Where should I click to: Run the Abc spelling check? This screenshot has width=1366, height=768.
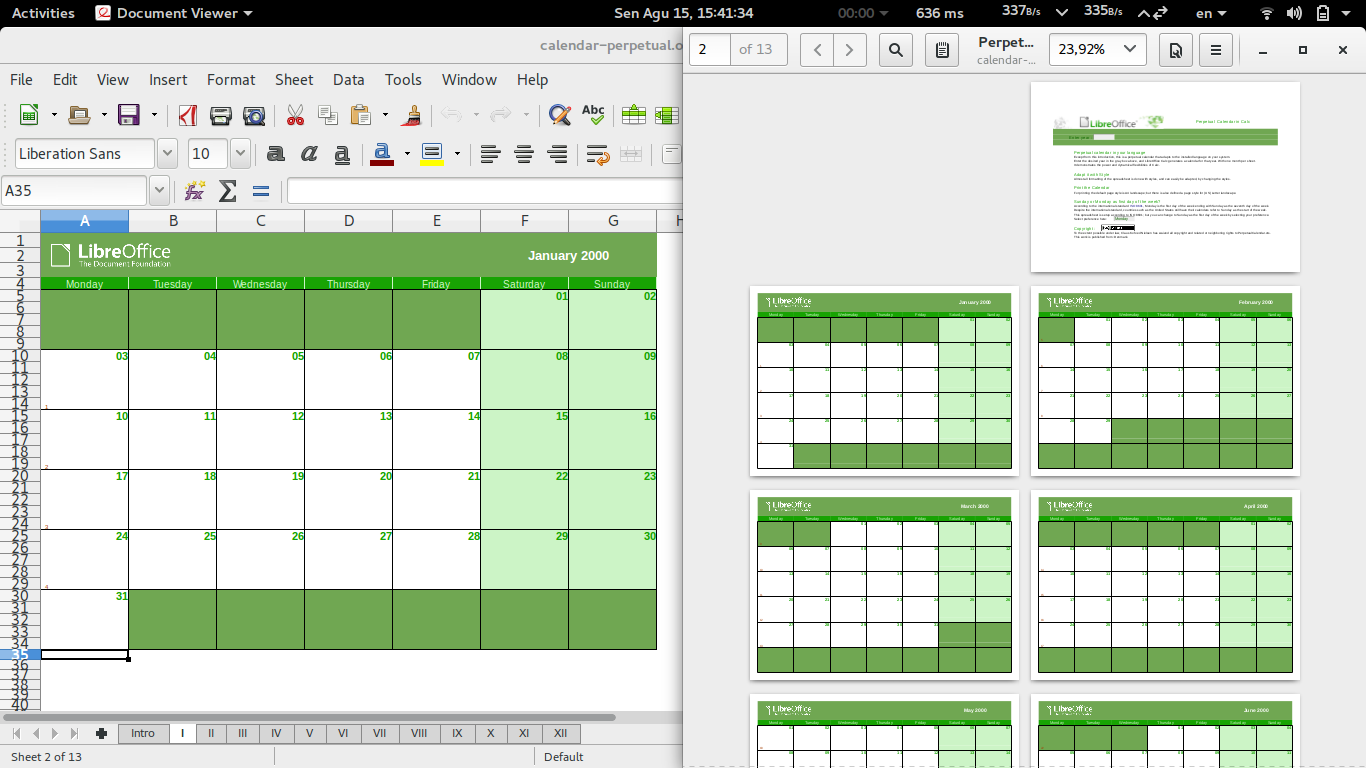pos(593,115)
